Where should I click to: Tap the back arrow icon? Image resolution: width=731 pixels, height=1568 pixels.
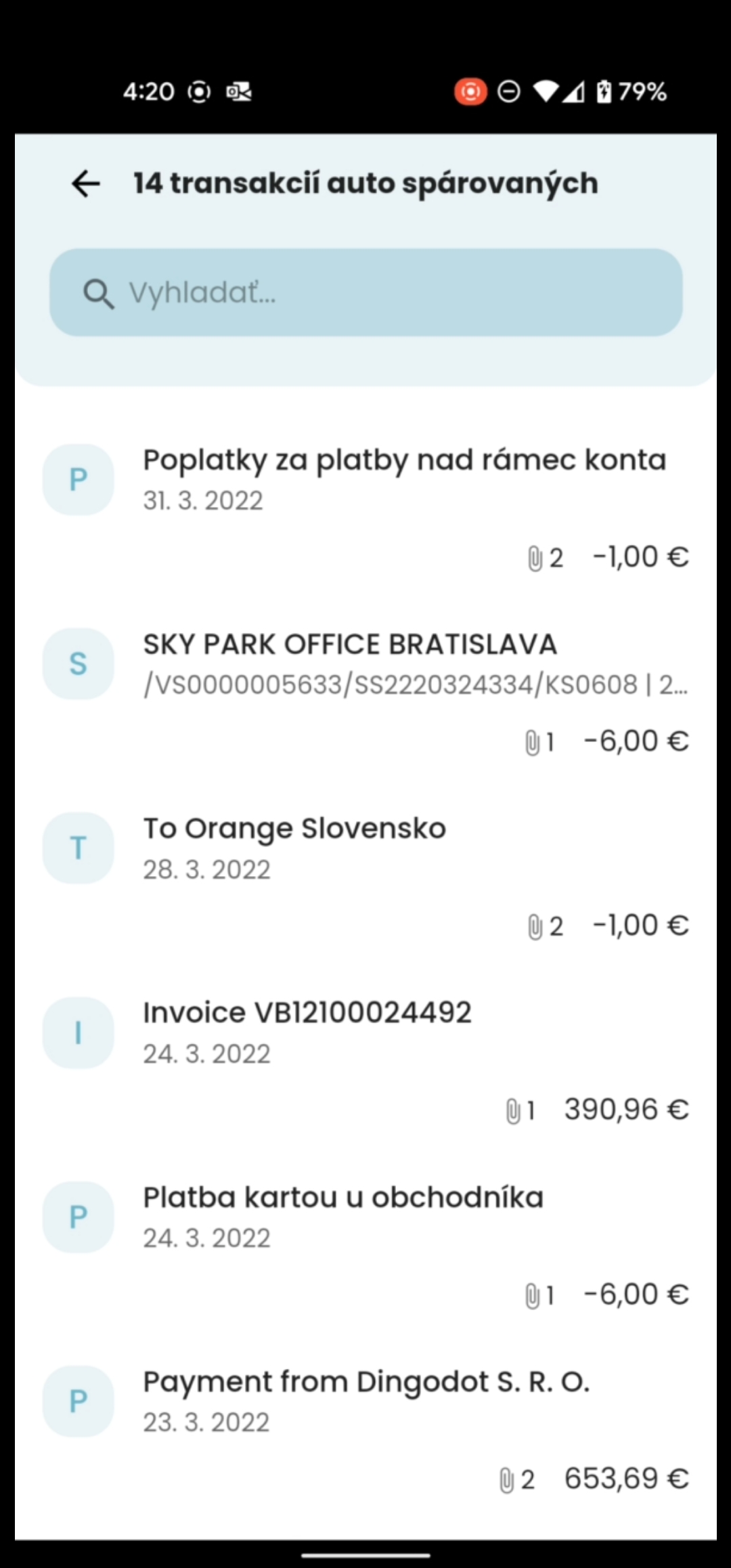click(x=86, y=183)
